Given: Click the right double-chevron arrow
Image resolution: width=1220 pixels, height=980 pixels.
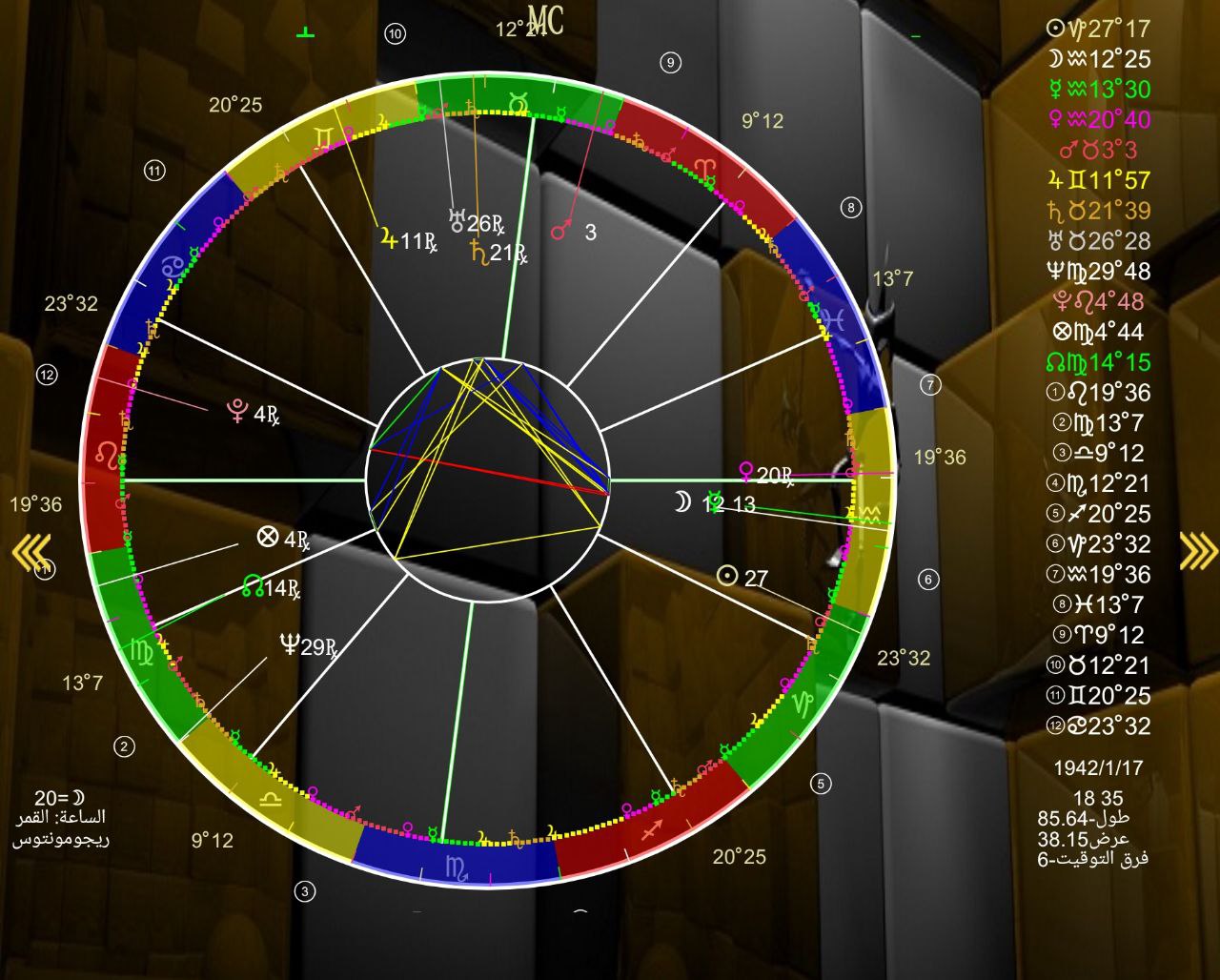Looking at the screenshot, I should (1197, 551).
